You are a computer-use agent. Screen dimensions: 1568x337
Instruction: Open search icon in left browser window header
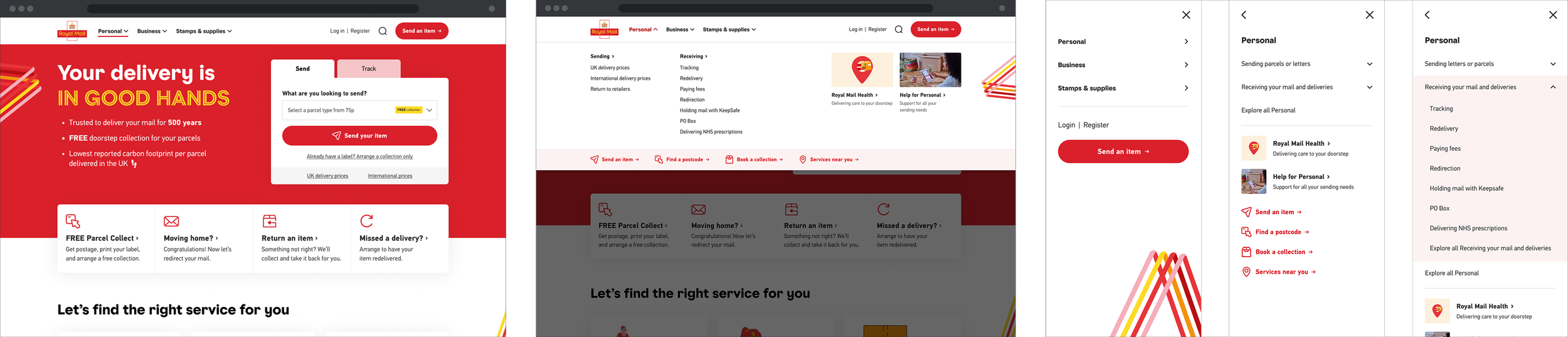tap(383, 31)
